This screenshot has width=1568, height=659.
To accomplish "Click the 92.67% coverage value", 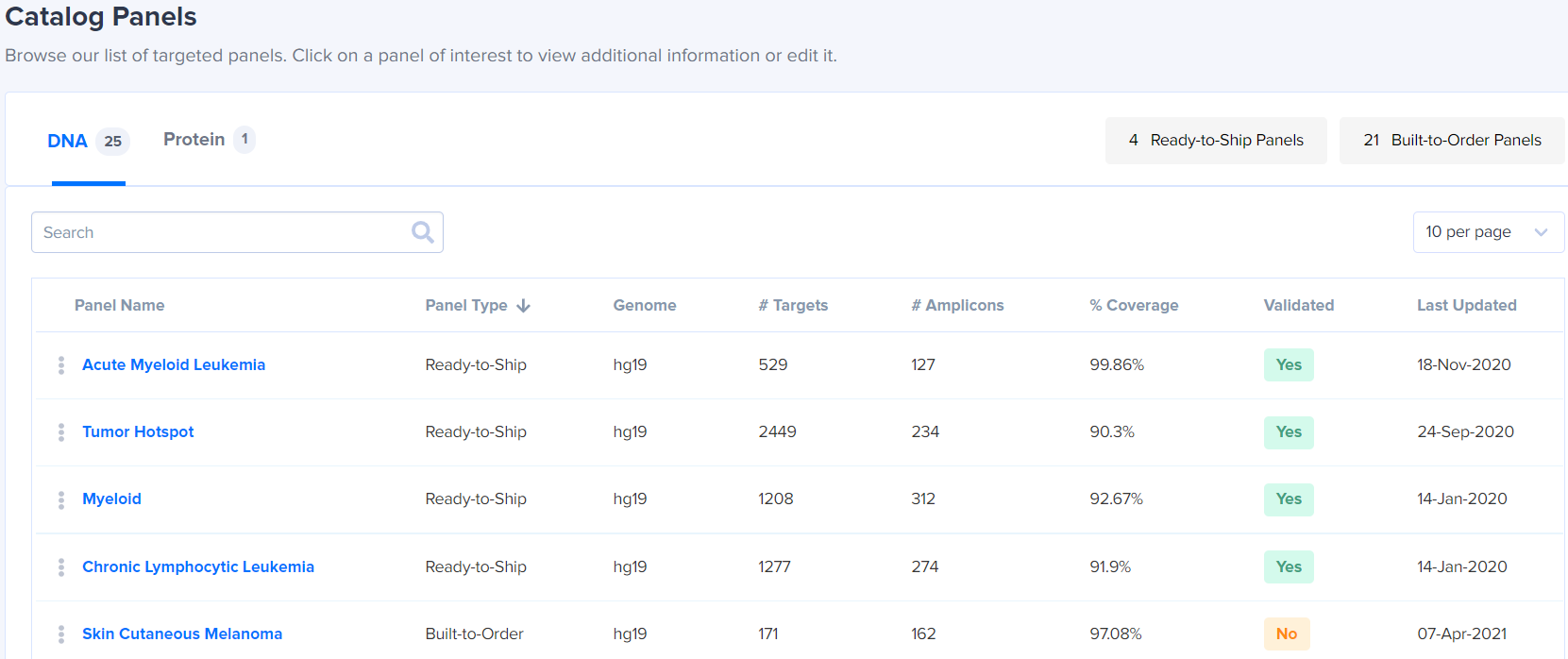I will pos(1116,499).
